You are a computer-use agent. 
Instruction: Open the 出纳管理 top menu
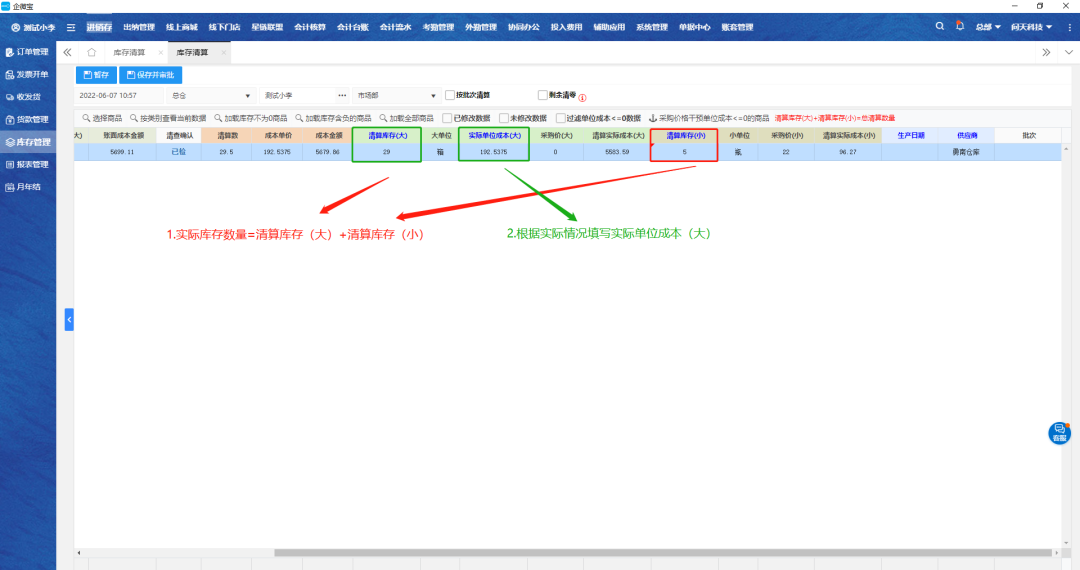pos(139,27)
